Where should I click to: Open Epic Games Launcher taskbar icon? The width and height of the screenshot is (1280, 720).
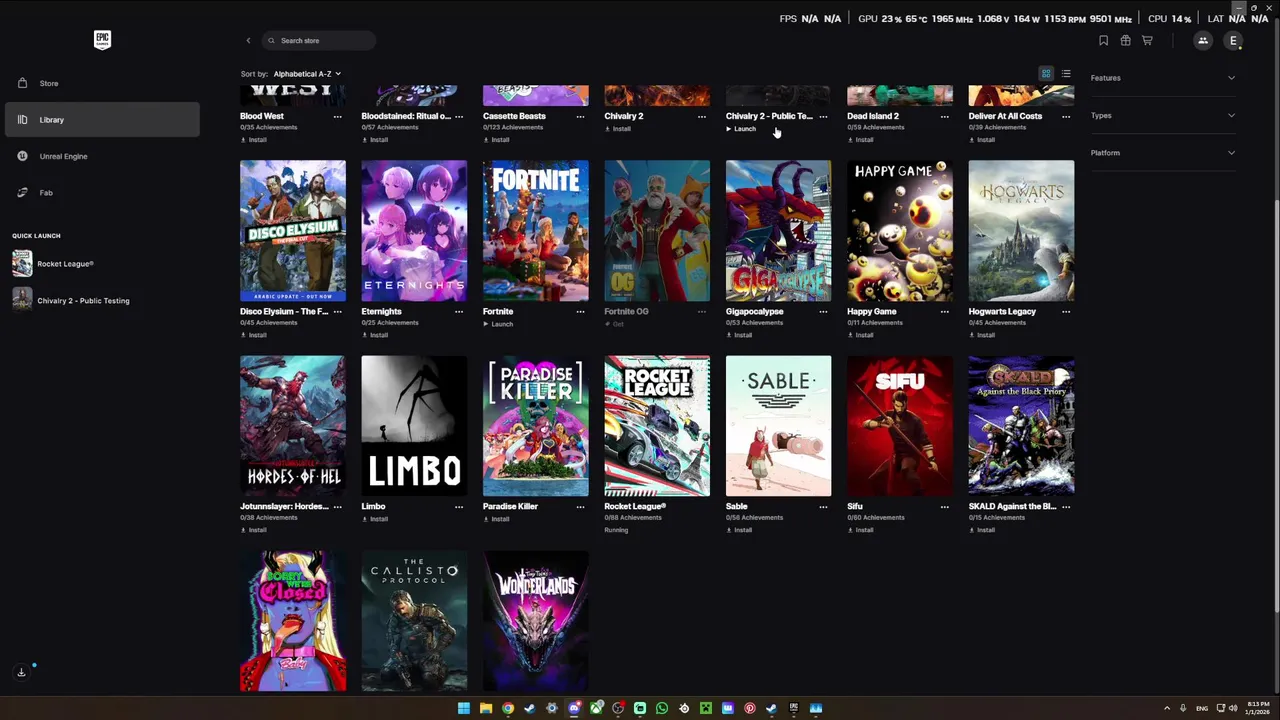coord(794,709)
